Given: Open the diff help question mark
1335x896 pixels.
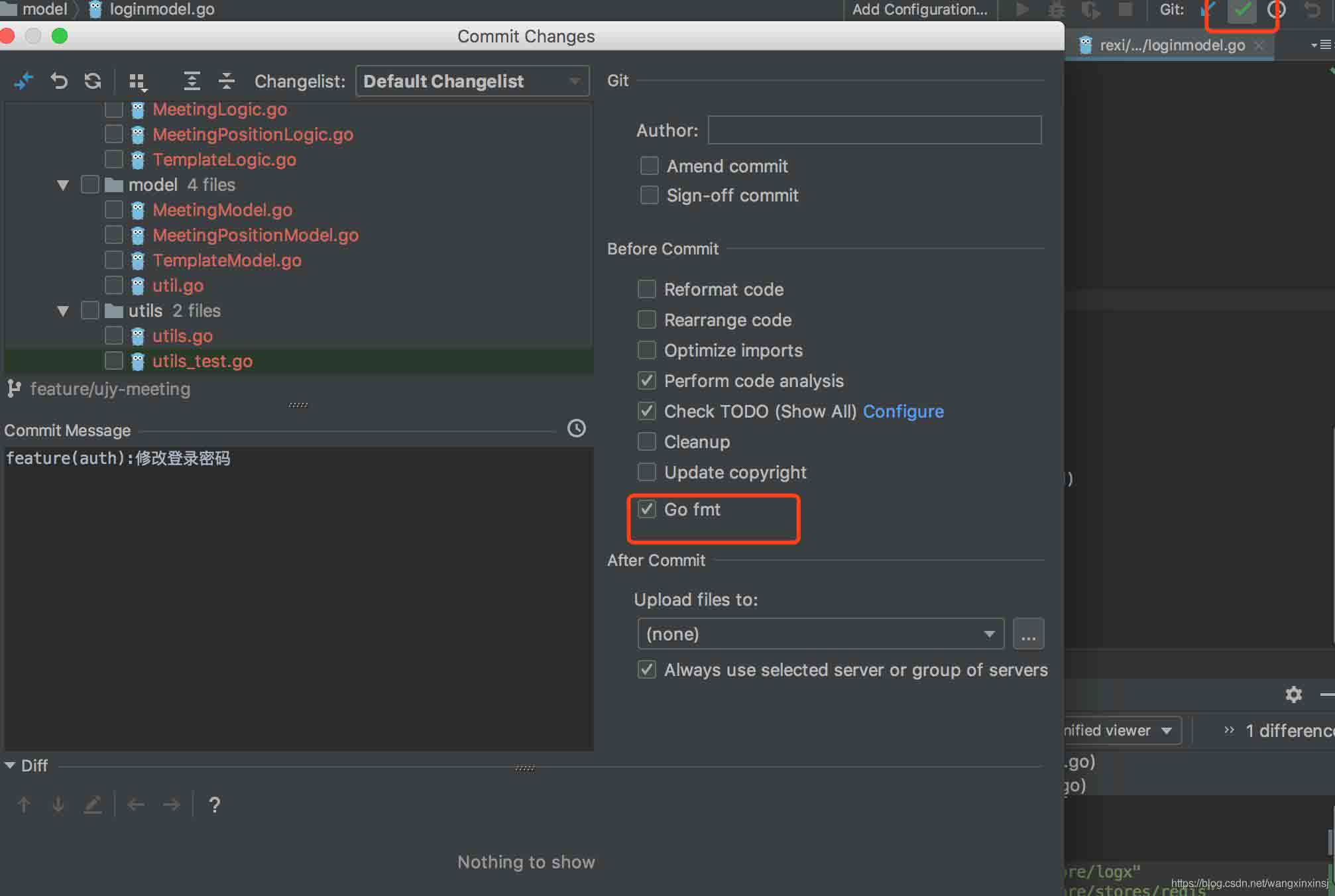Looking at the screenshot, I should tap(214, 805).
